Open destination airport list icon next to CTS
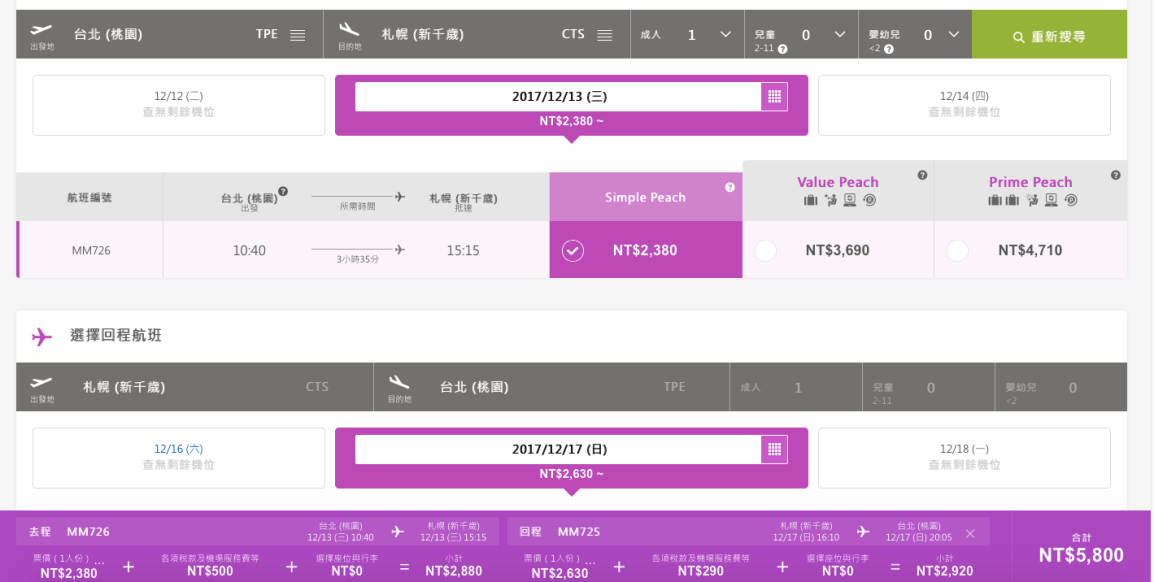1154x582 pixels. [604, 35]
